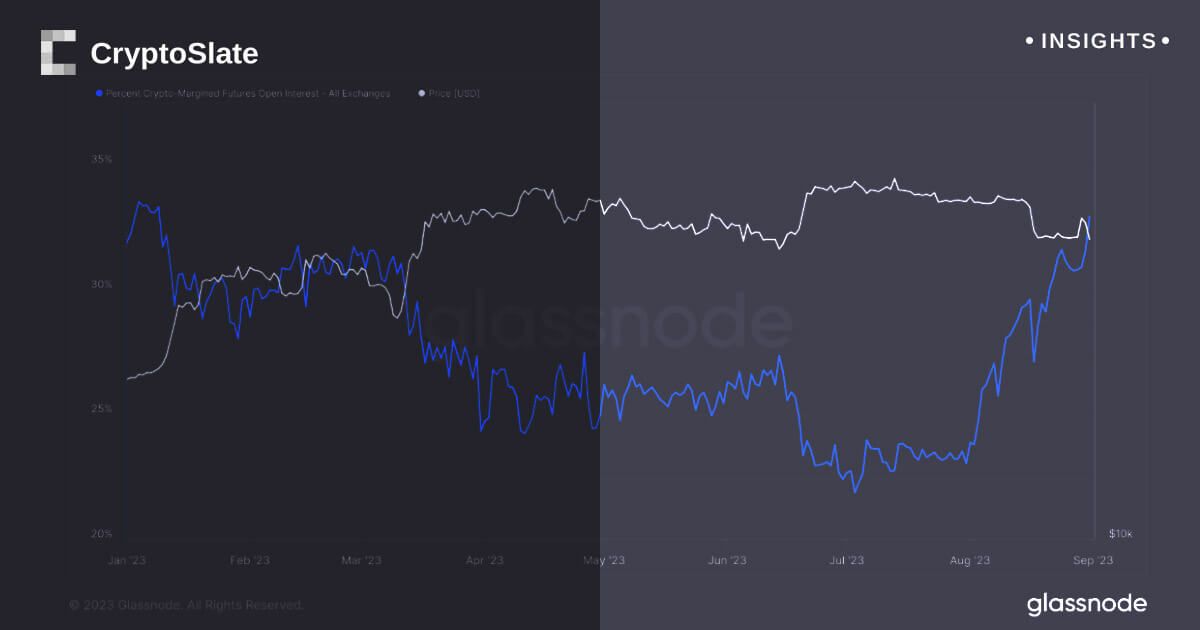Click the 30% y-axis label
The width and height of the screenshot is (1200, 630).
click(101, 284)
